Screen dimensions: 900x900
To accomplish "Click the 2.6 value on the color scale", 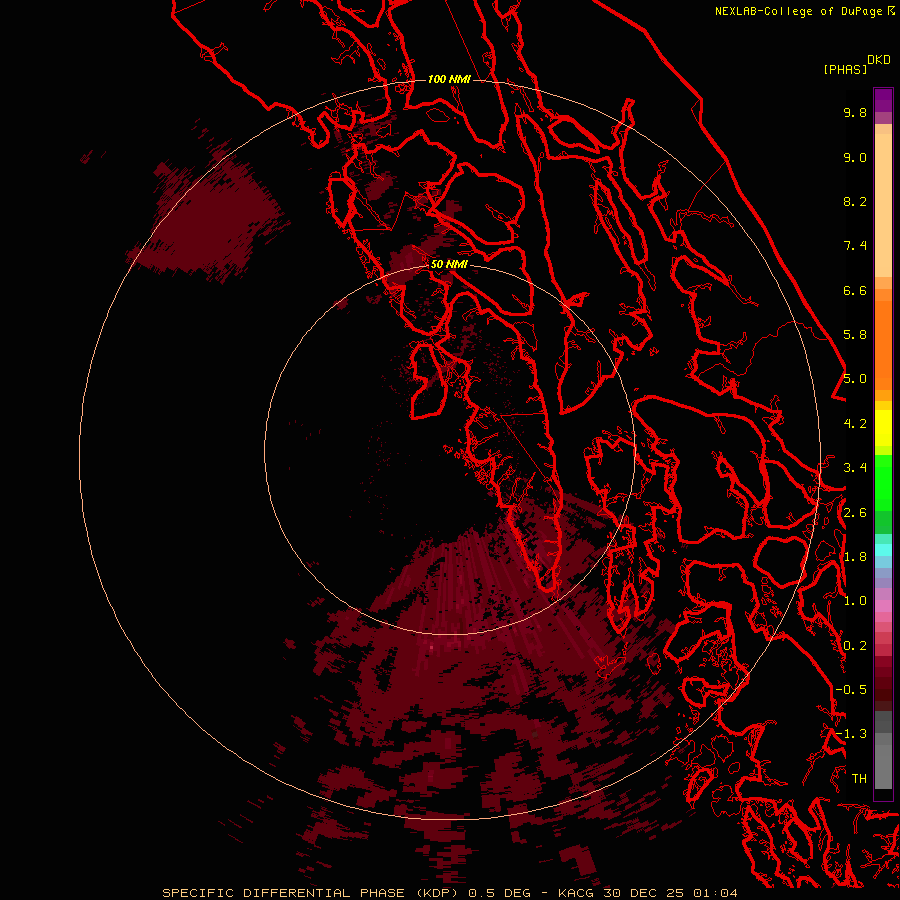I will click(x=855, y=513).
